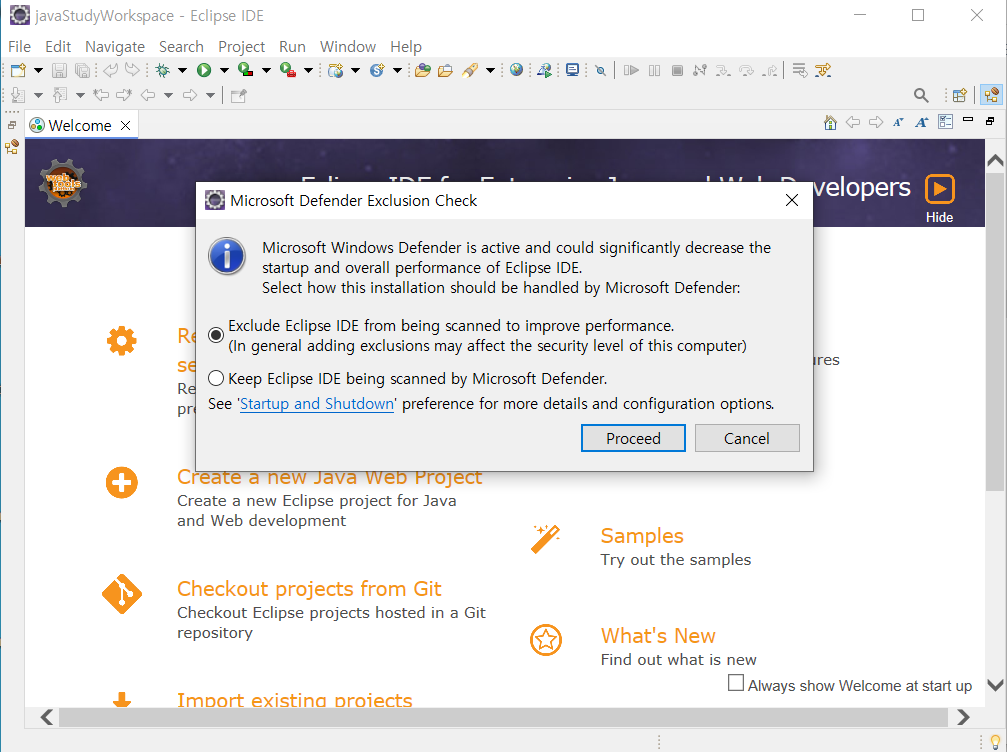This screenshot has height=752, width=1007.
Task: Click the green Run button icon
Action: [204, 70]
